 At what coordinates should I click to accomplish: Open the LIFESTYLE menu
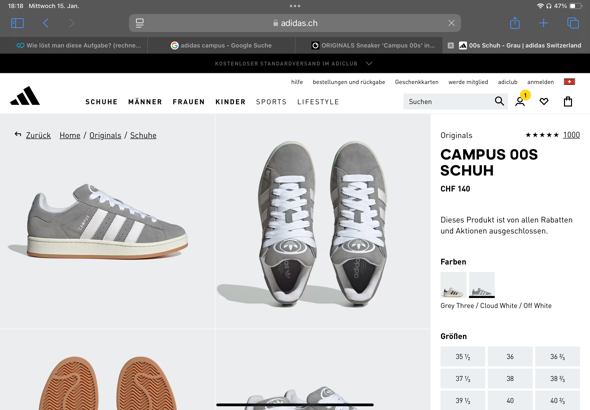(x=318, y=102)
